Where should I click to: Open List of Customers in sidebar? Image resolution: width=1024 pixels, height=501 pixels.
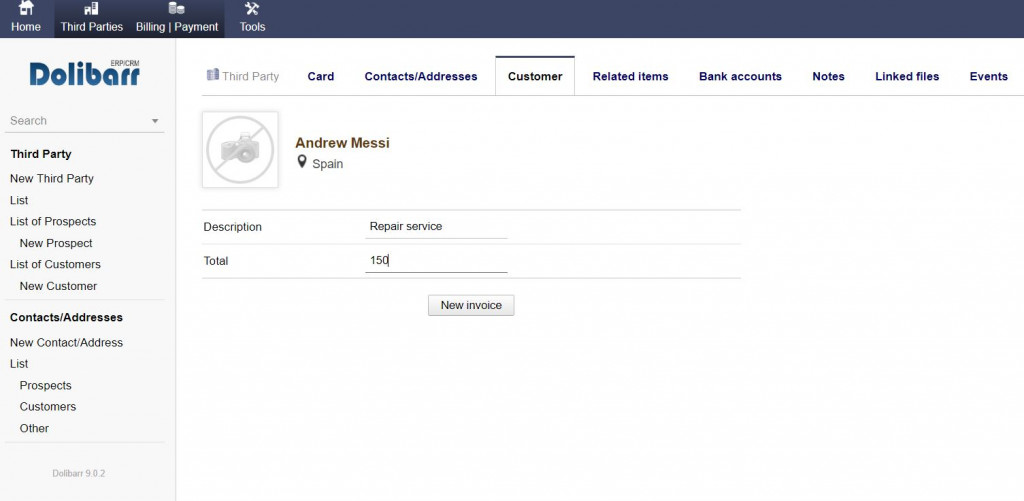tap(55, 265)
